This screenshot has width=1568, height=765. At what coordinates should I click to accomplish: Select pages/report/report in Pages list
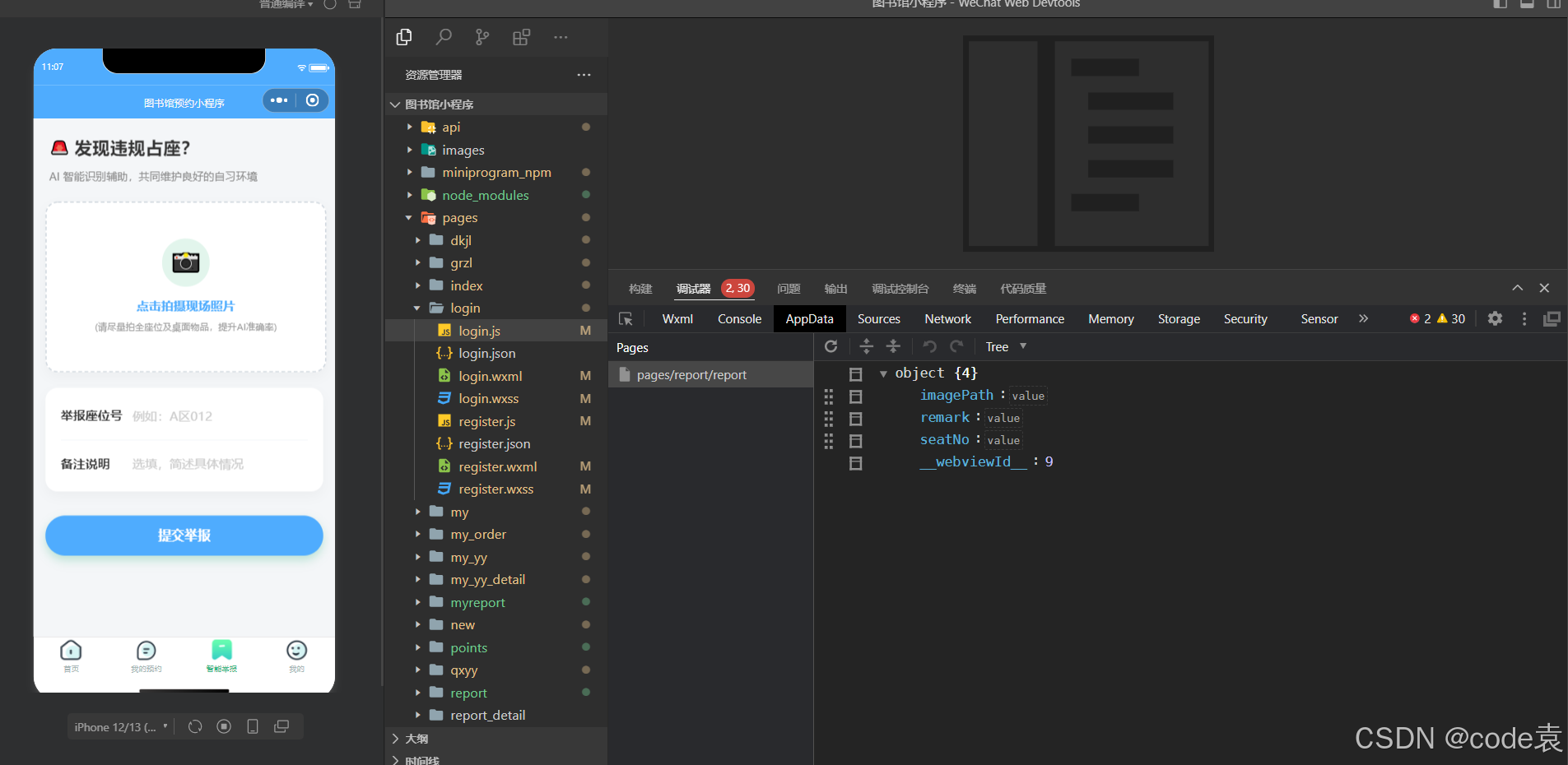point(711,374)
